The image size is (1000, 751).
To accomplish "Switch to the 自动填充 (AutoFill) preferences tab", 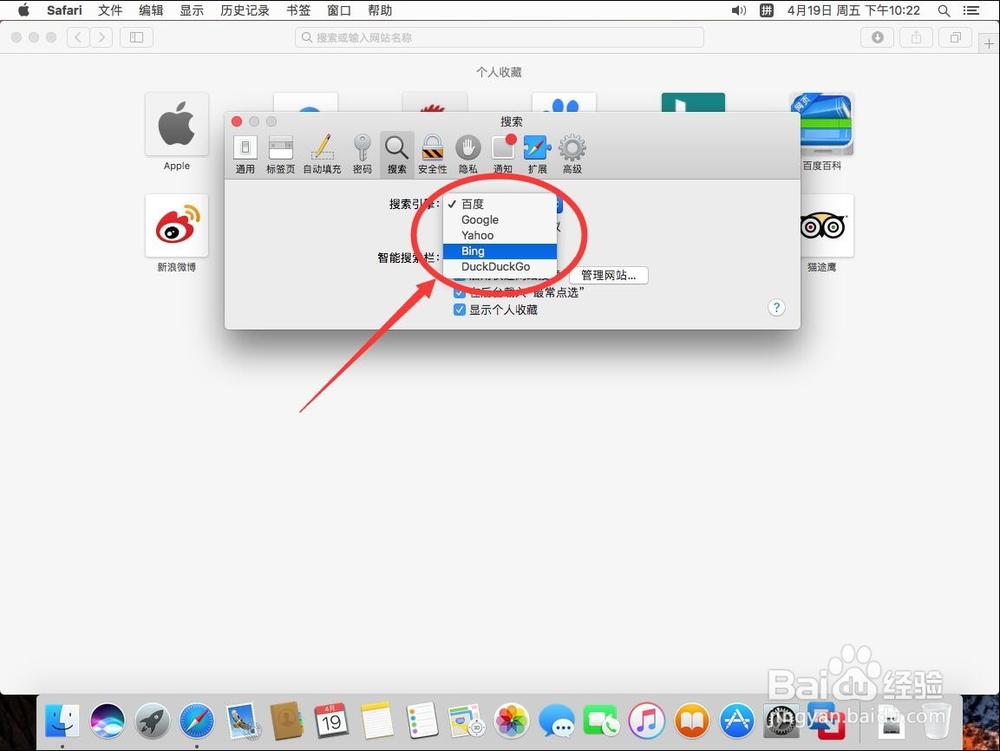I will (322, 154).
